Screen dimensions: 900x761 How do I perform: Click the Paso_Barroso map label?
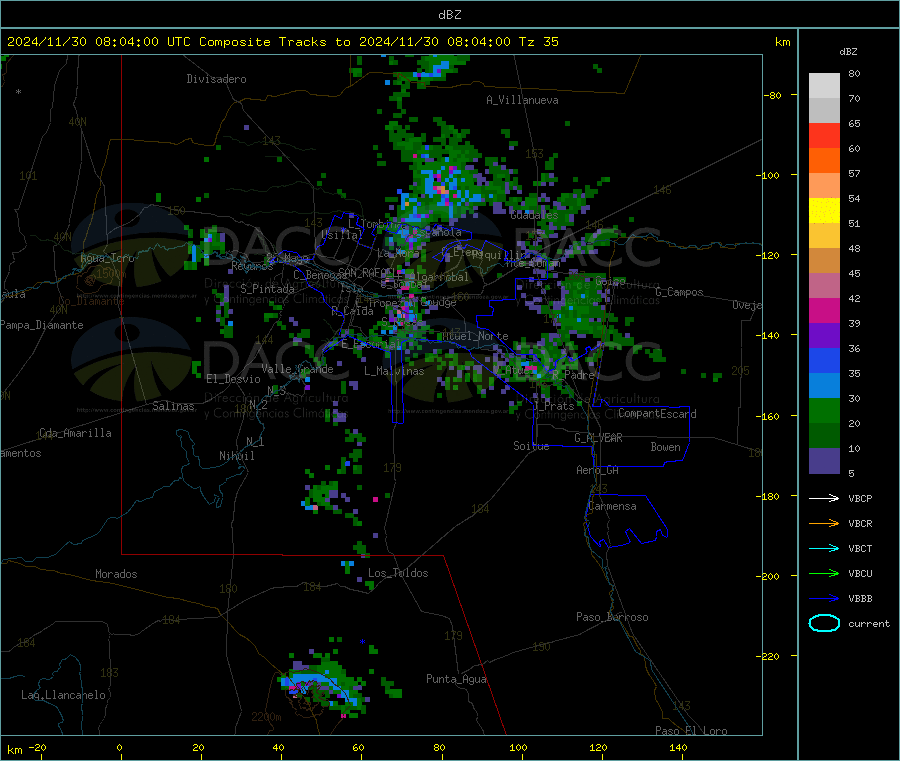tap(612, 617)
